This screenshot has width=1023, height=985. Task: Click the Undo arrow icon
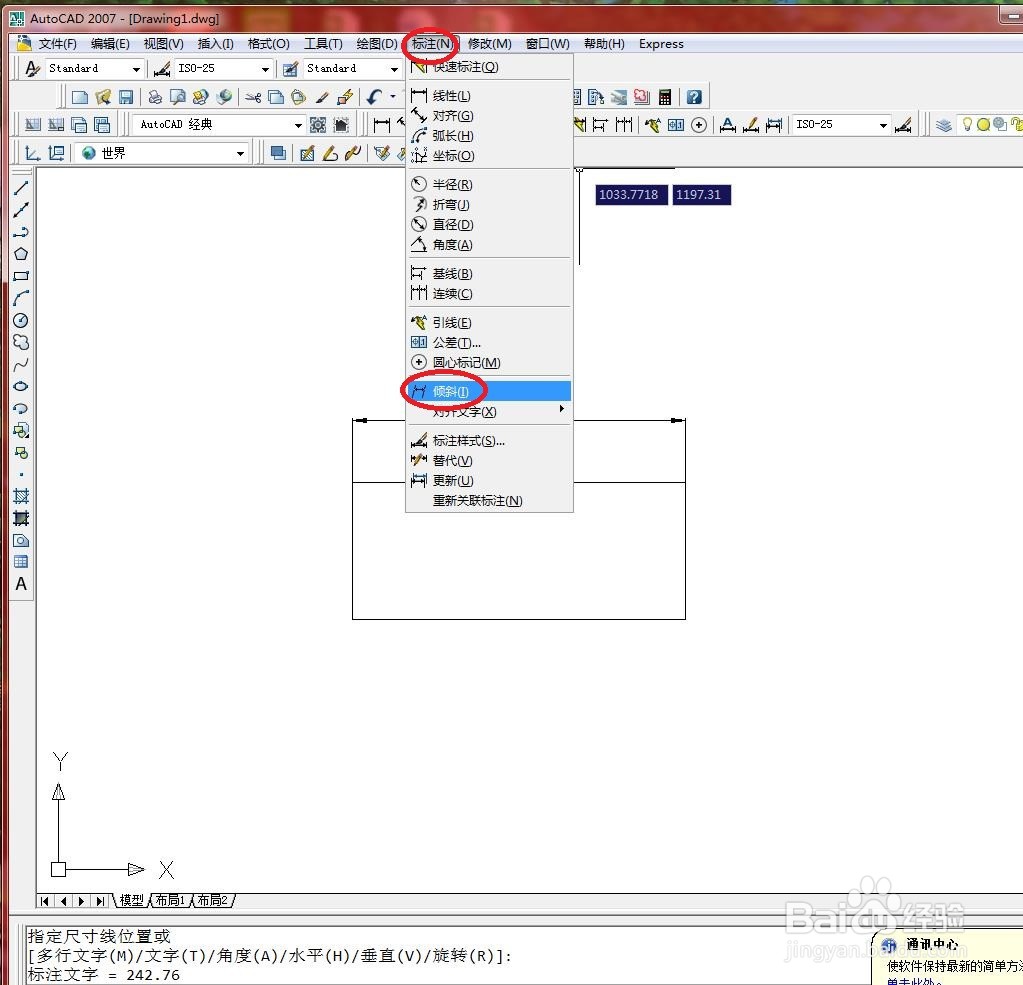pos(374,97)
